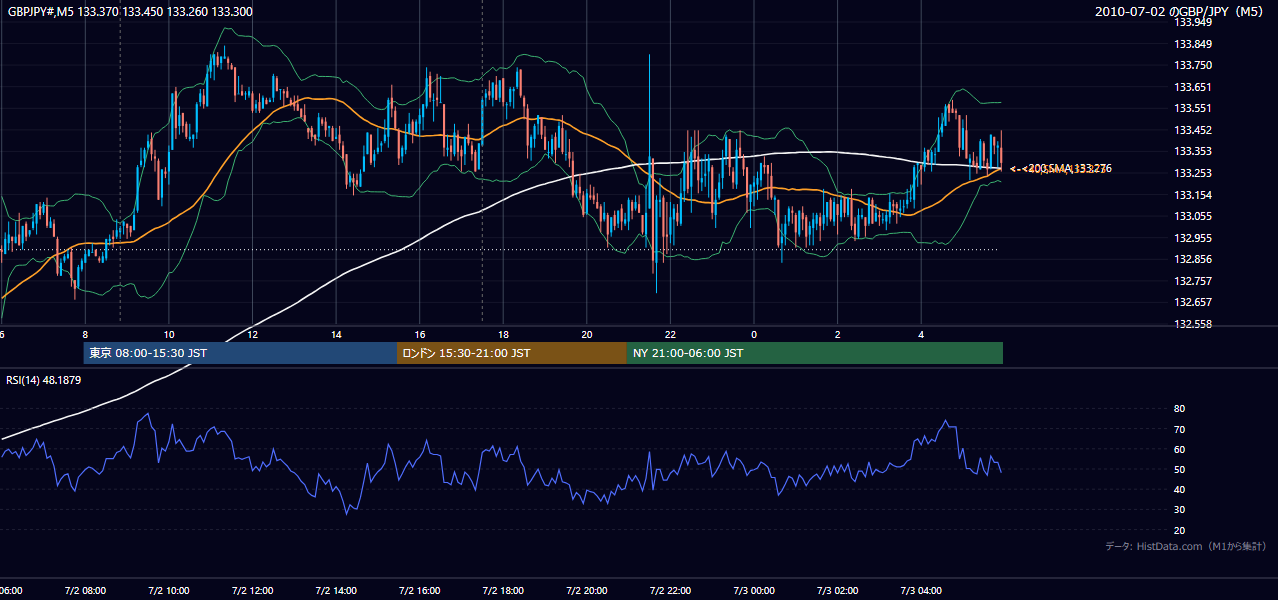Image resolution: width=1278 pixels, height=600 pixels.
Task: Click the 133.651 price axis label
Action: [x=1193, y=87]
